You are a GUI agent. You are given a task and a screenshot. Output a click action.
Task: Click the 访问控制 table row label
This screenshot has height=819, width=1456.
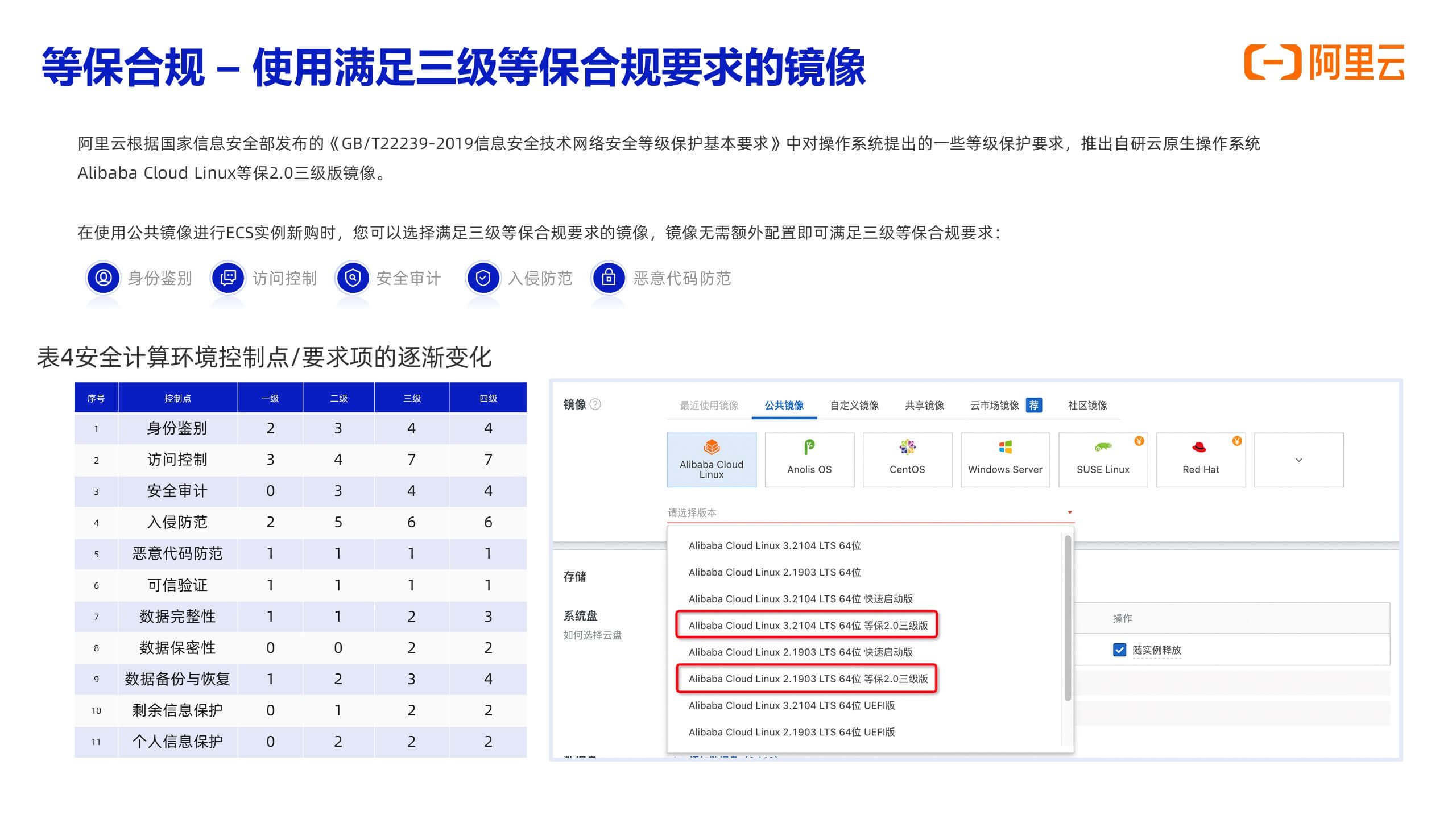pyautogui.click(x=177, y=460)
